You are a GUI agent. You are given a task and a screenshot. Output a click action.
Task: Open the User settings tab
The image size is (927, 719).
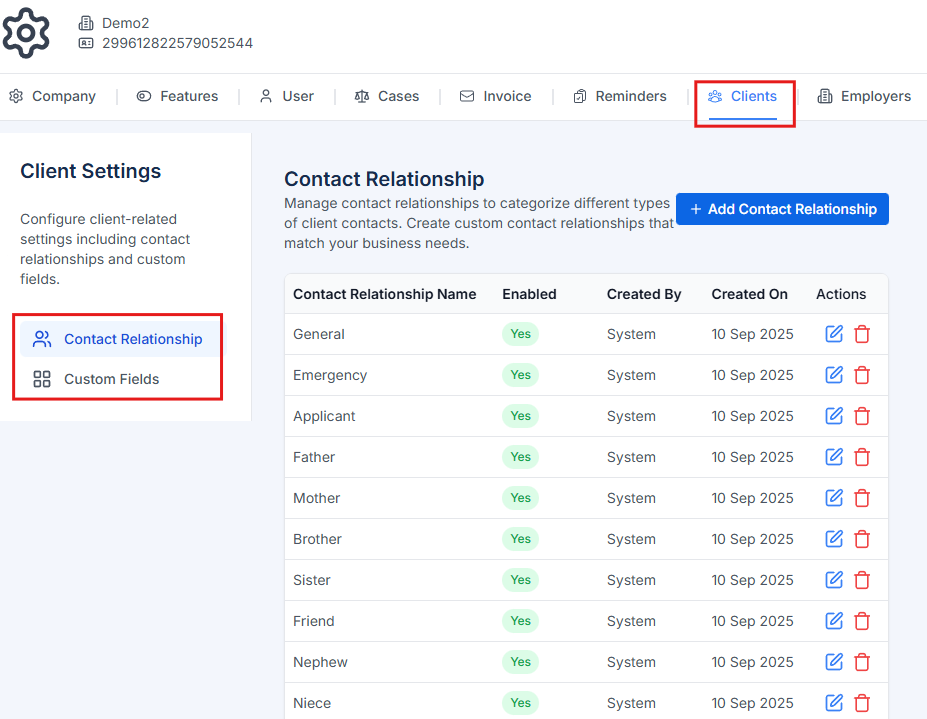pyautogui.click(x=287, y=96)
